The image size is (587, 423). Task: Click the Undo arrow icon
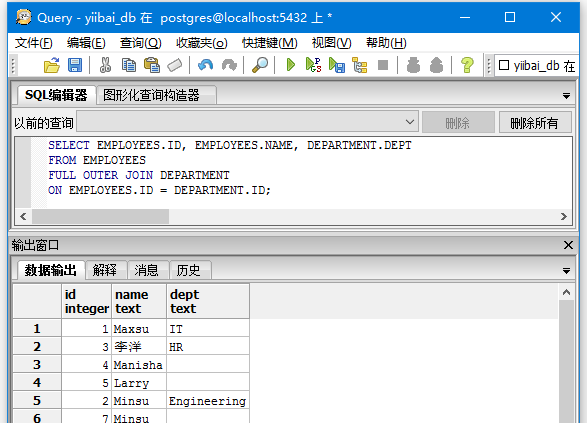206,65
